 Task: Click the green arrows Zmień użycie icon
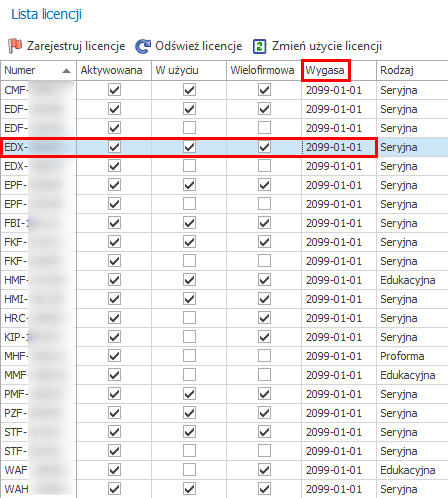[259, 46]
